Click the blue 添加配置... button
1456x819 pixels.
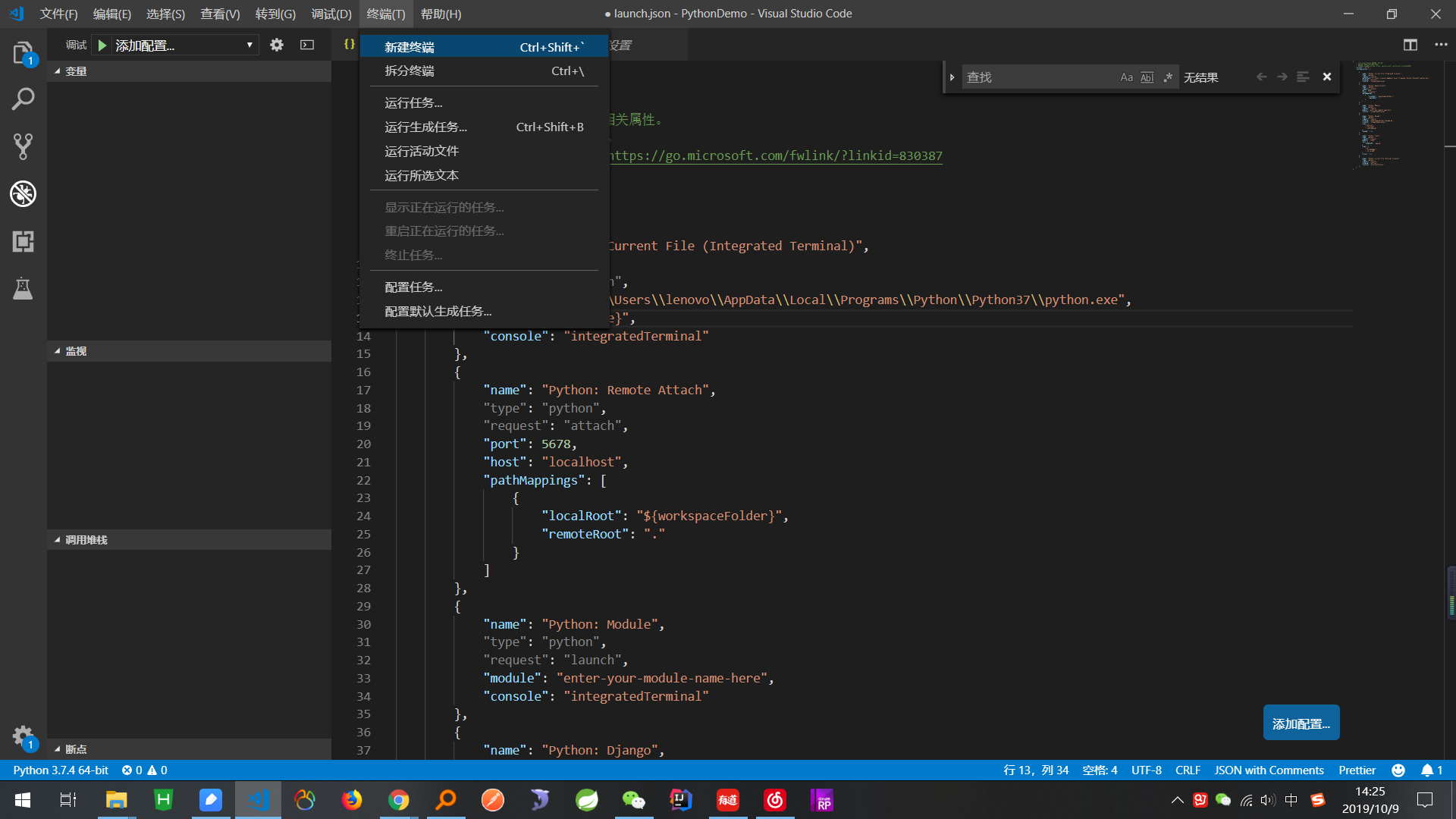tap(1301, 723)
